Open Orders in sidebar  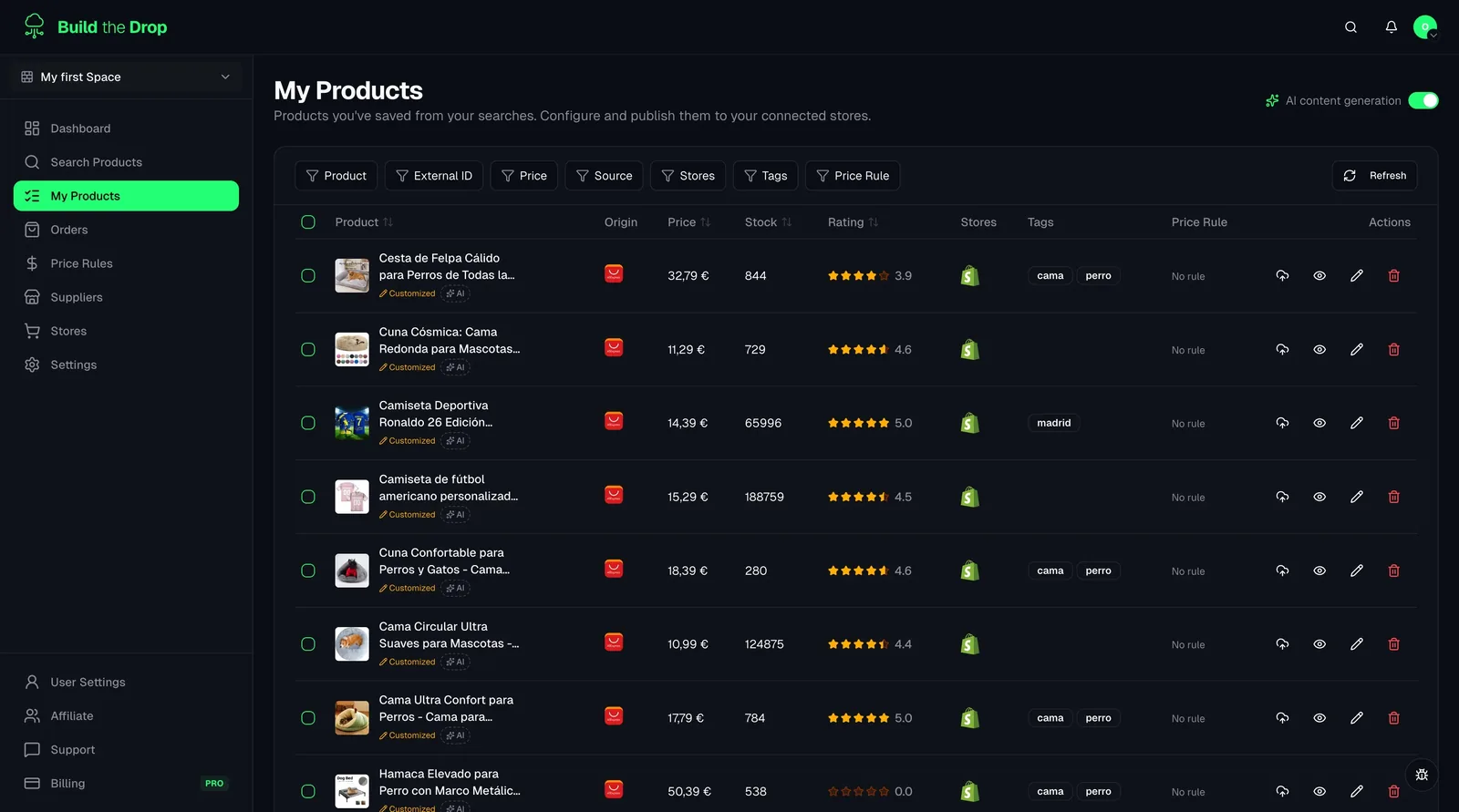point(126,230)
